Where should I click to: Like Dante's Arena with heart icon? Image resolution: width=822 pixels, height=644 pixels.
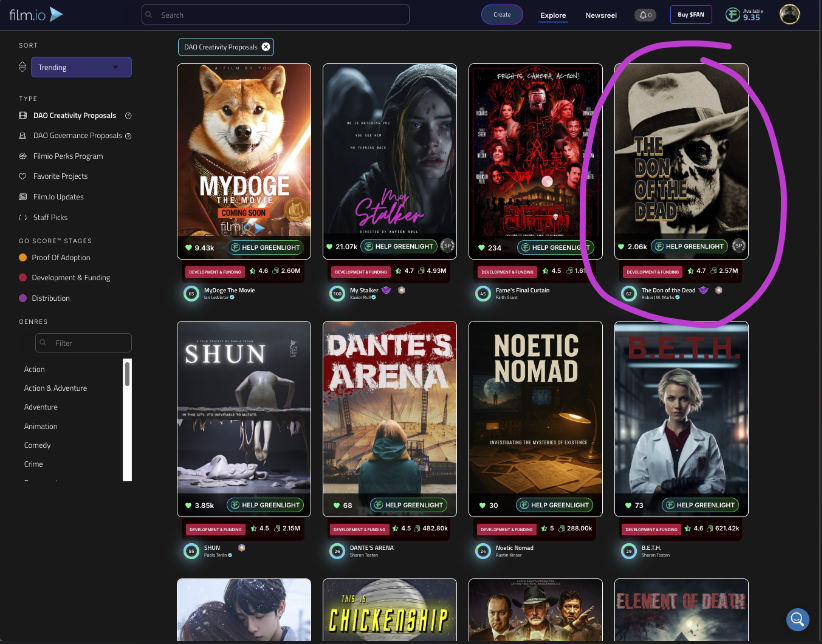(337, 506)
